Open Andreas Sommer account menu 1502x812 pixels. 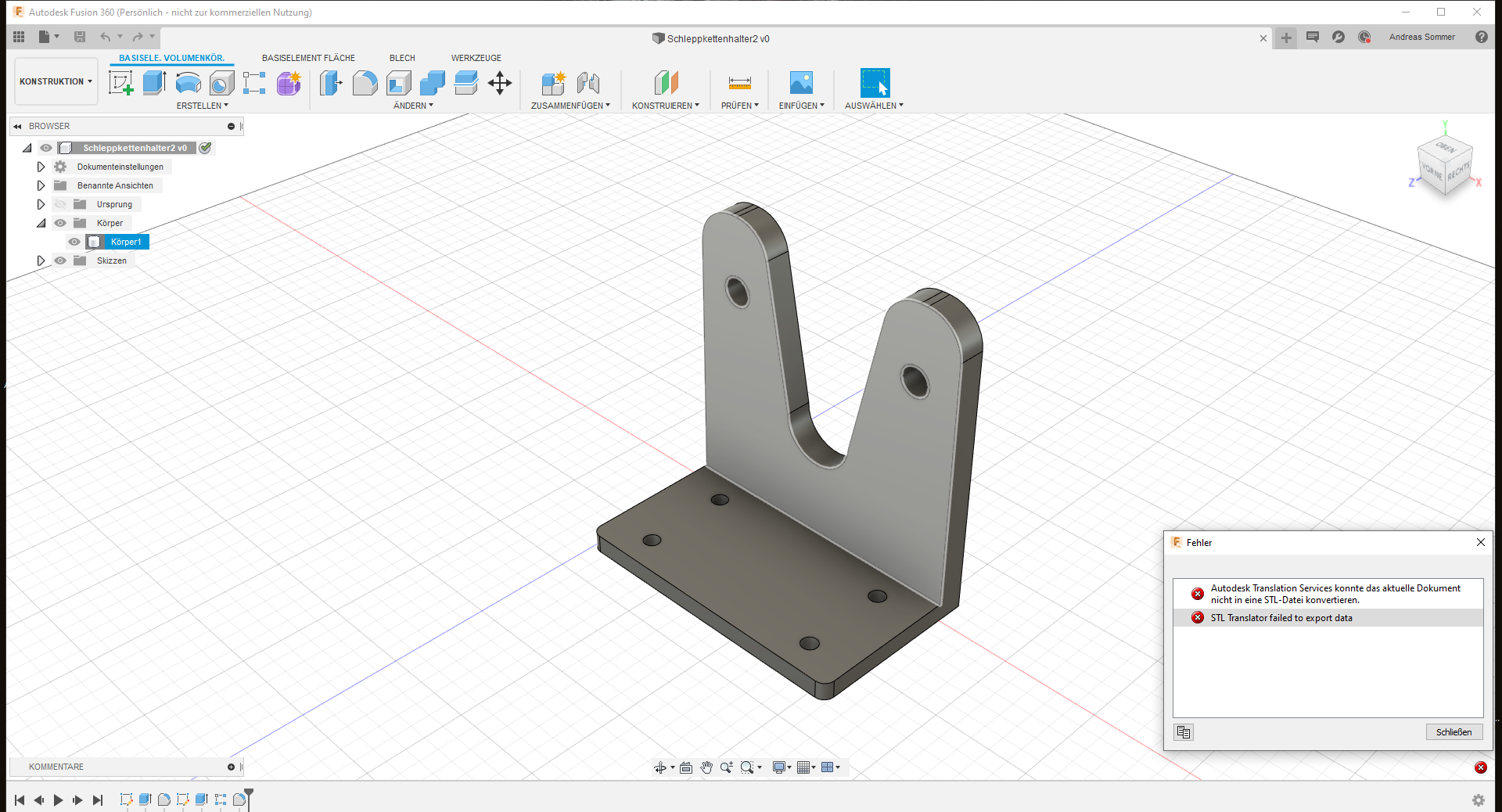click(x=1421, y=37)
